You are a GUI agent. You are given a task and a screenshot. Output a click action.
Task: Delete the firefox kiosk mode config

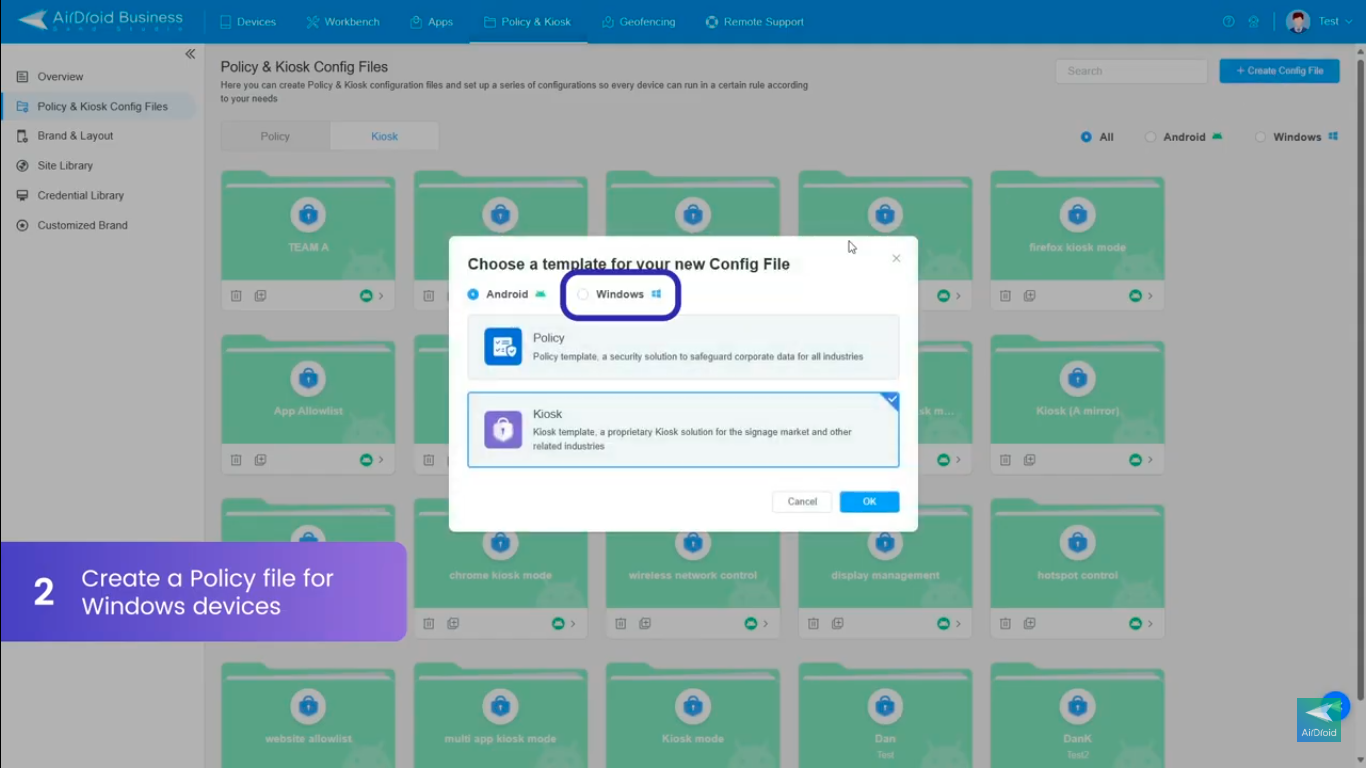click(1005, 296)
